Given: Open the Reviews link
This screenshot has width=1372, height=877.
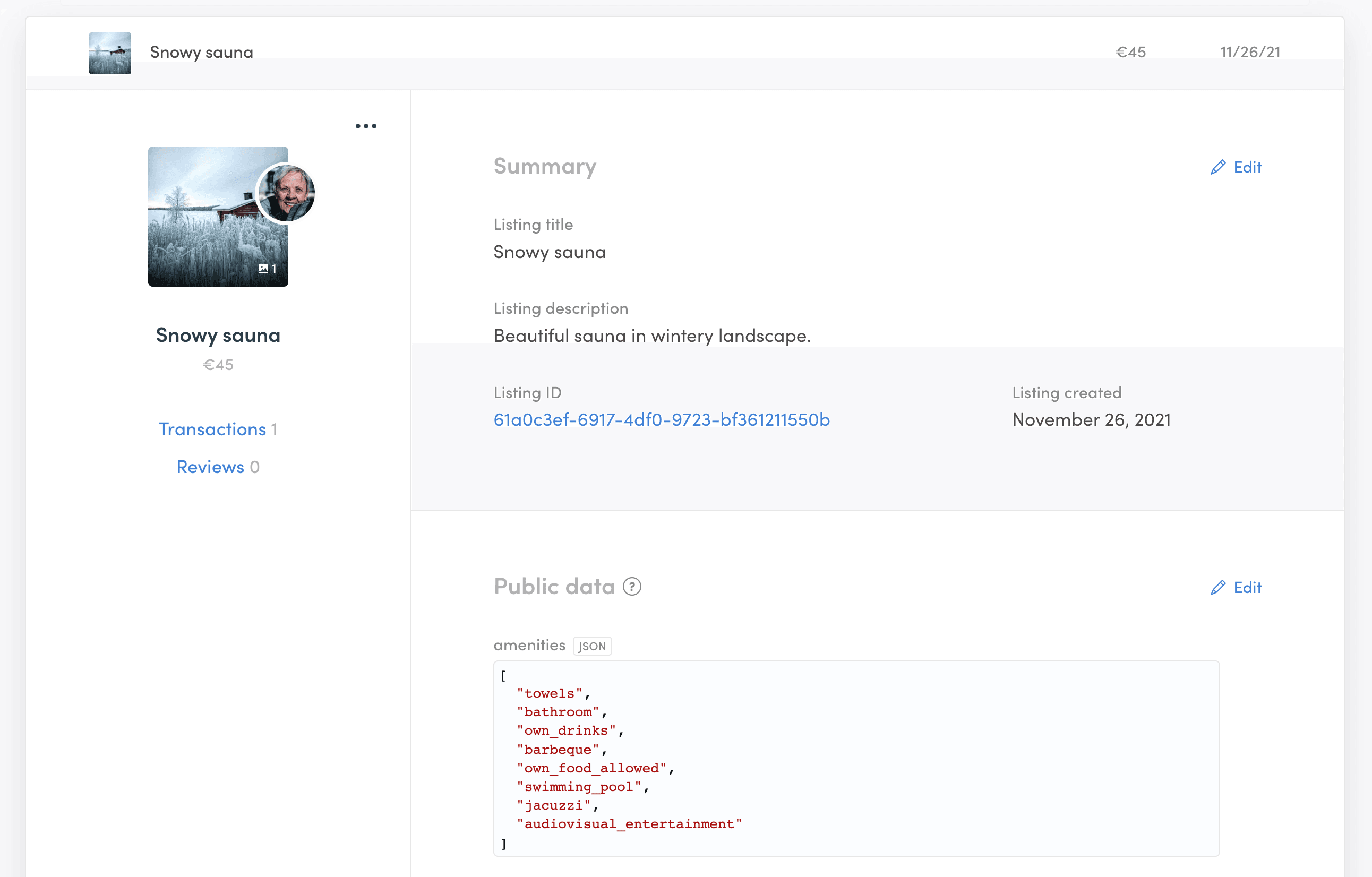Looking at the screenshot, I should [x=210, y=467].
